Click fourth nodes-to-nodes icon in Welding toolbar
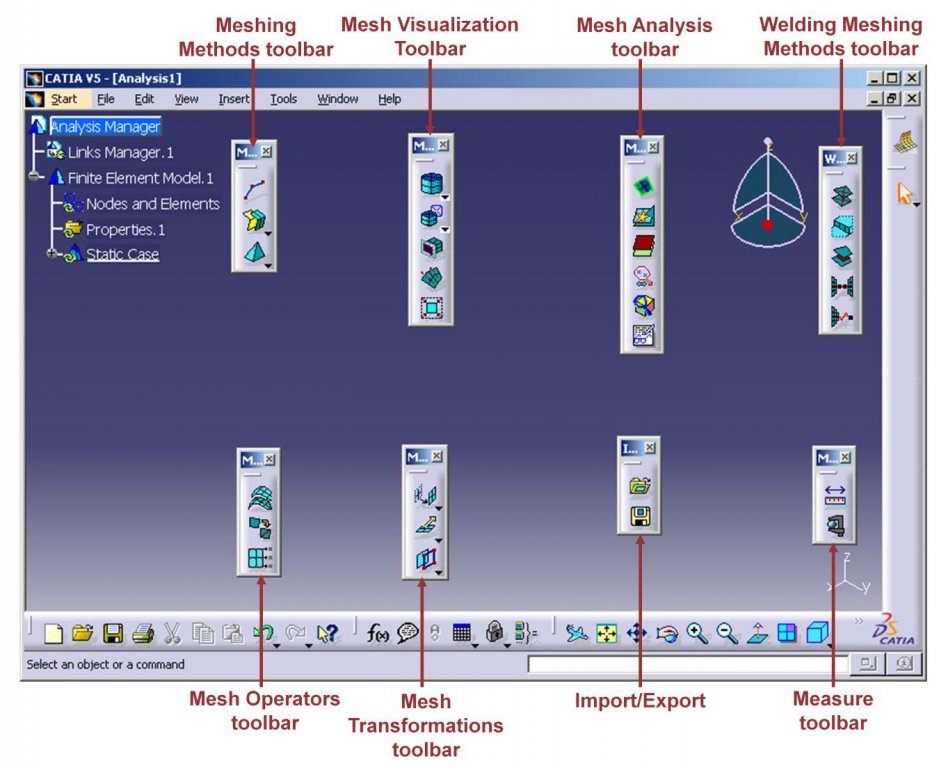Screen dimensions: 948x768 pos(841,286)
